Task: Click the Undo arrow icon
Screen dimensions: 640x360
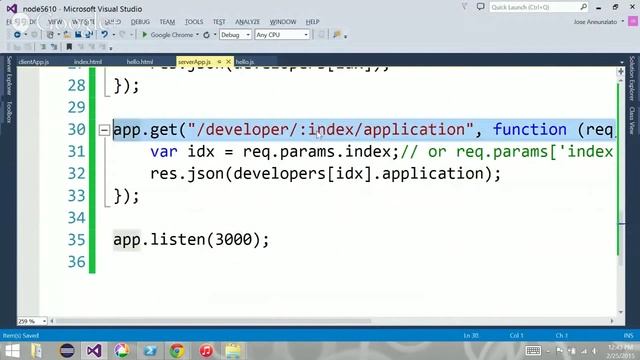Action: tap(104, 35)
